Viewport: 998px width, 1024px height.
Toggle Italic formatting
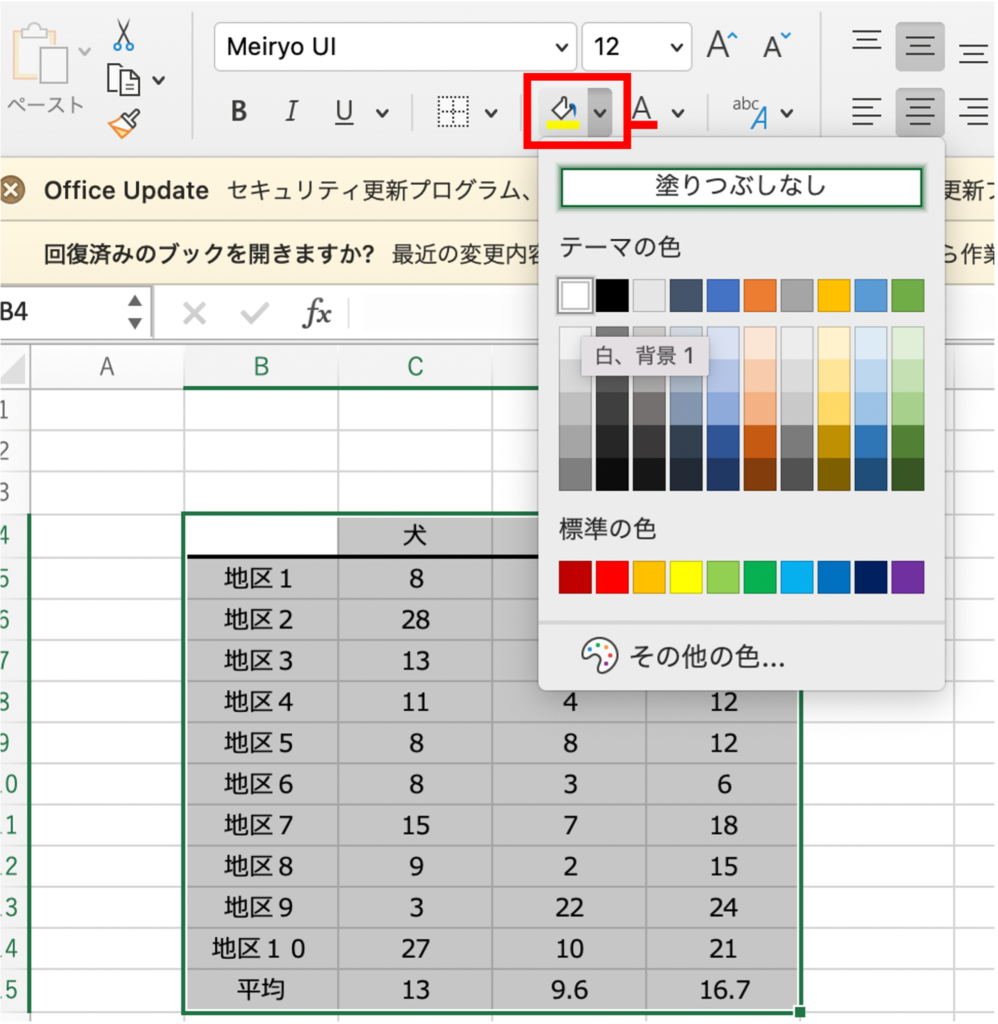click(x=291, y=112)
